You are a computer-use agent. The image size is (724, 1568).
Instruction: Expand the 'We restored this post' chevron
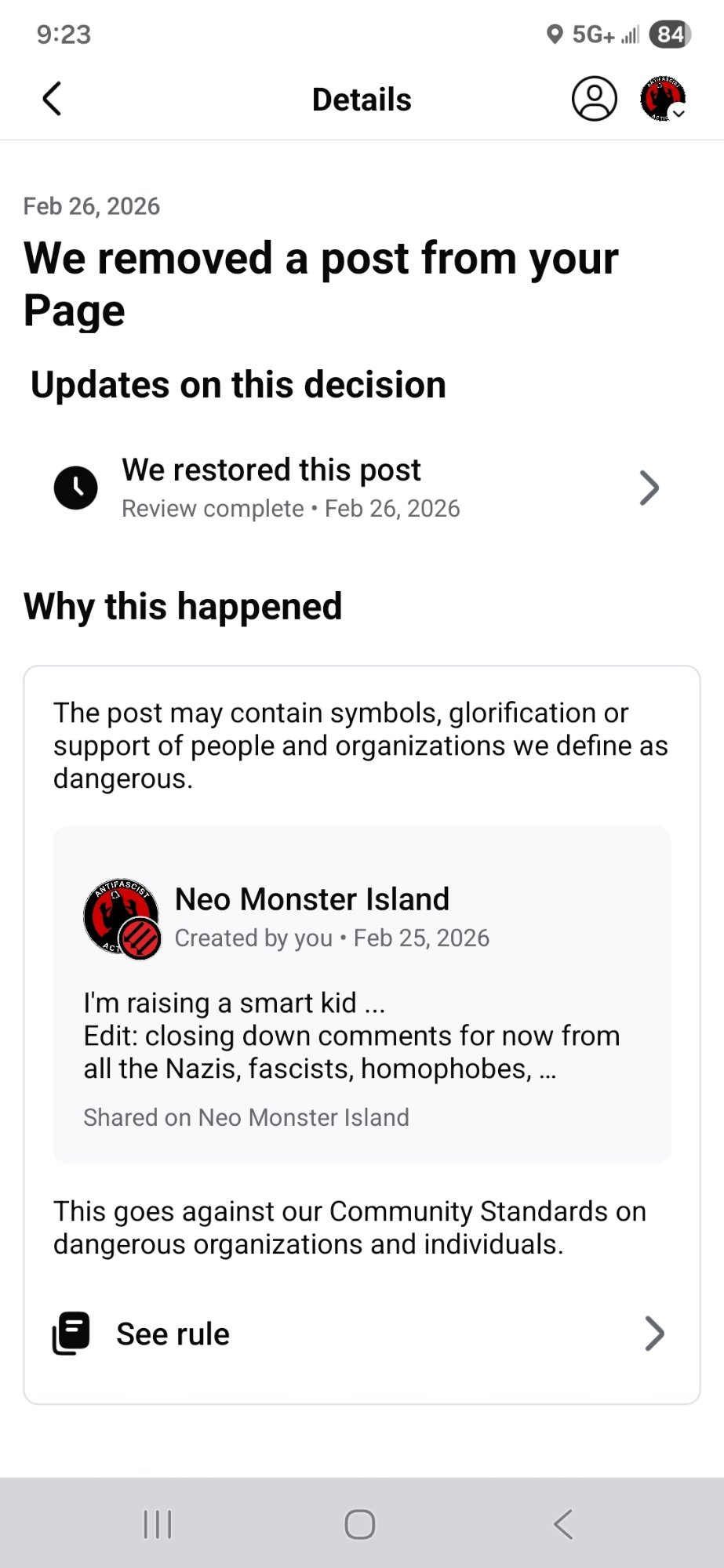[649, 488]
